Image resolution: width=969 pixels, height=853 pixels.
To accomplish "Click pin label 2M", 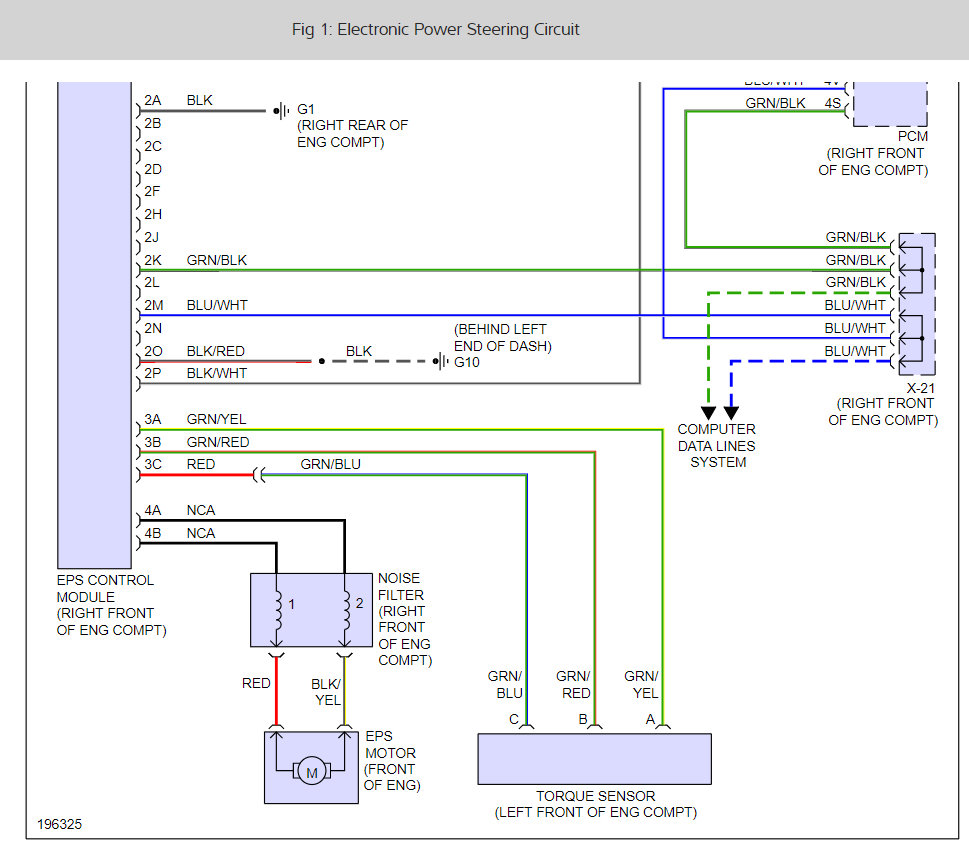I will [x=153, y=305].
